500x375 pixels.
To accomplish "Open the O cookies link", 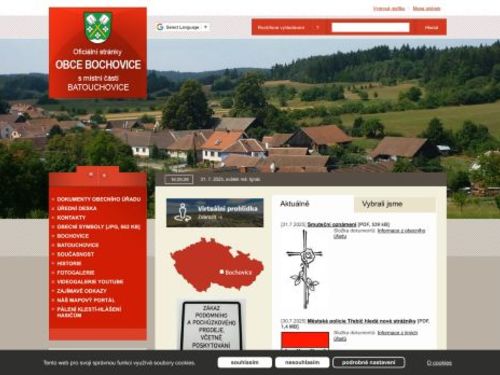I will (439, 363).
